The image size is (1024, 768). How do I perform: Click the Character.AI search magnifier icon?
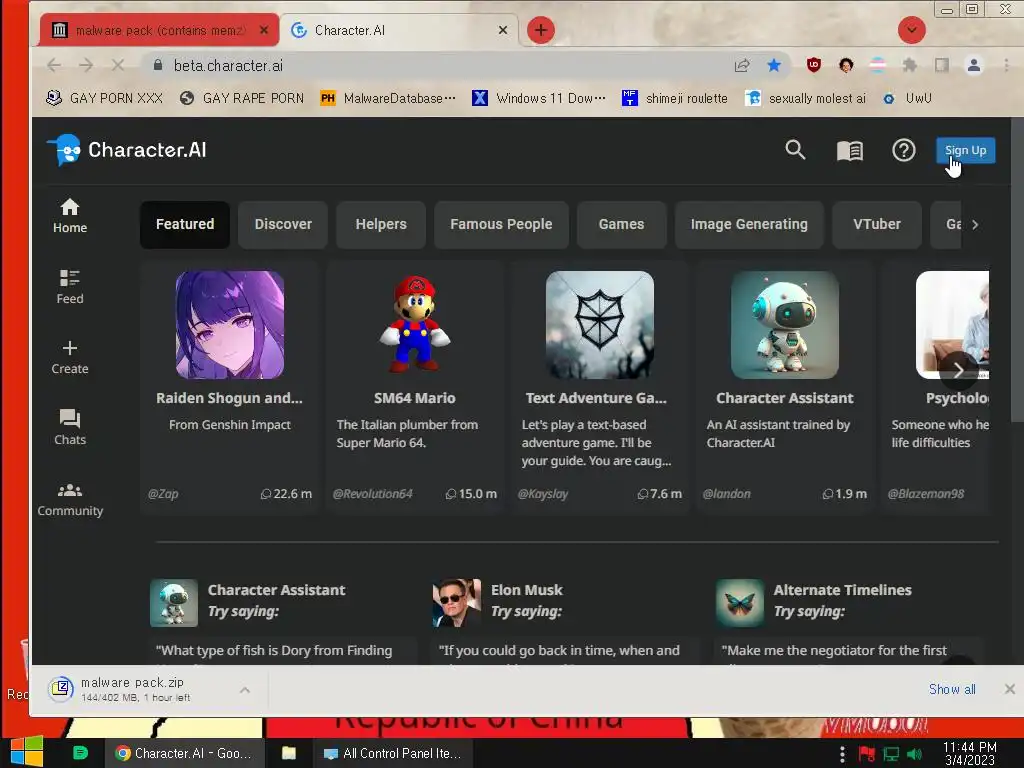(x=795, y=150)
